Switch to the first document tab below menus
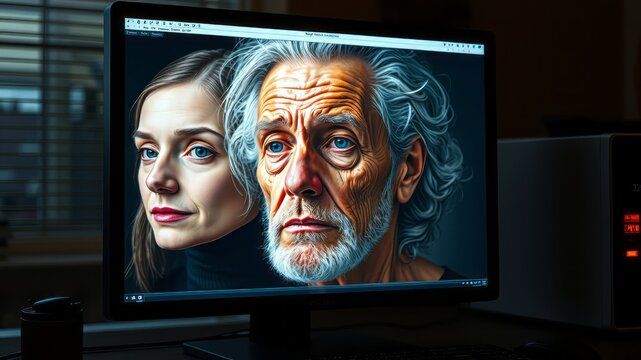The height and width of the screenshot is (360, 641). pyautogui.click(x=132, y=33)
